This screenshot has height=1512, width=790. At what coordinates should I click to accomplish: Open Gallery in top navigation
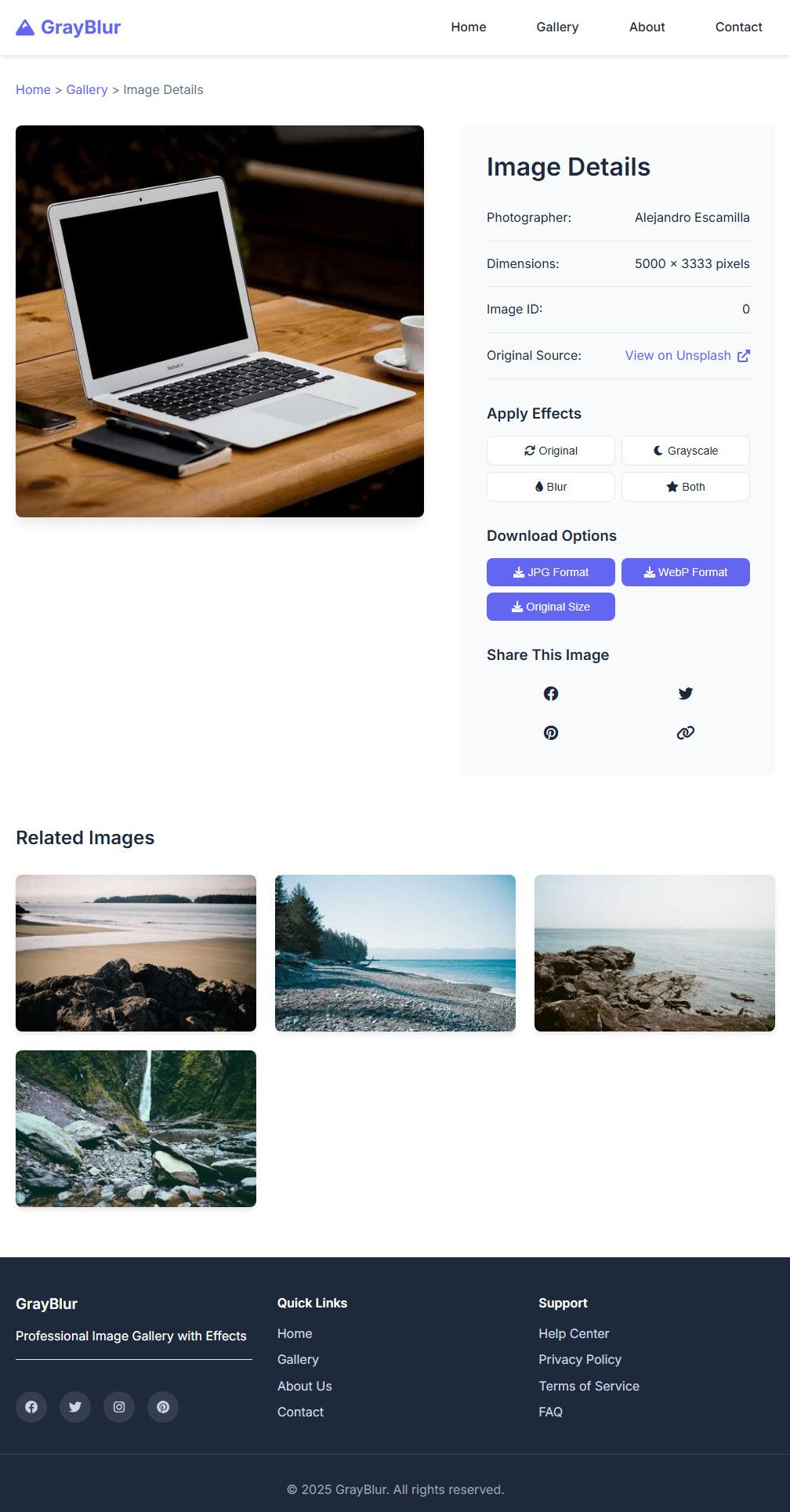click(557, 27)
